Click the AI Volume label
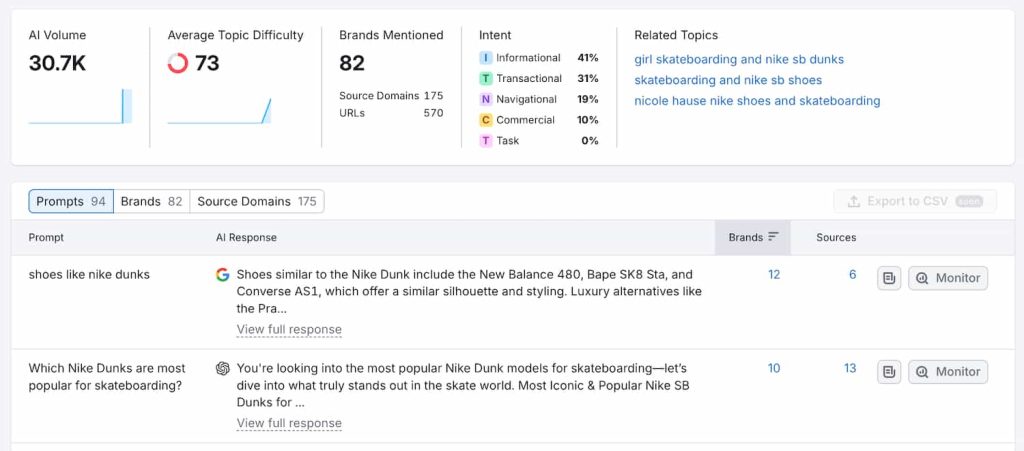This screenshot has width=1024, height=451. click(57, 35)
